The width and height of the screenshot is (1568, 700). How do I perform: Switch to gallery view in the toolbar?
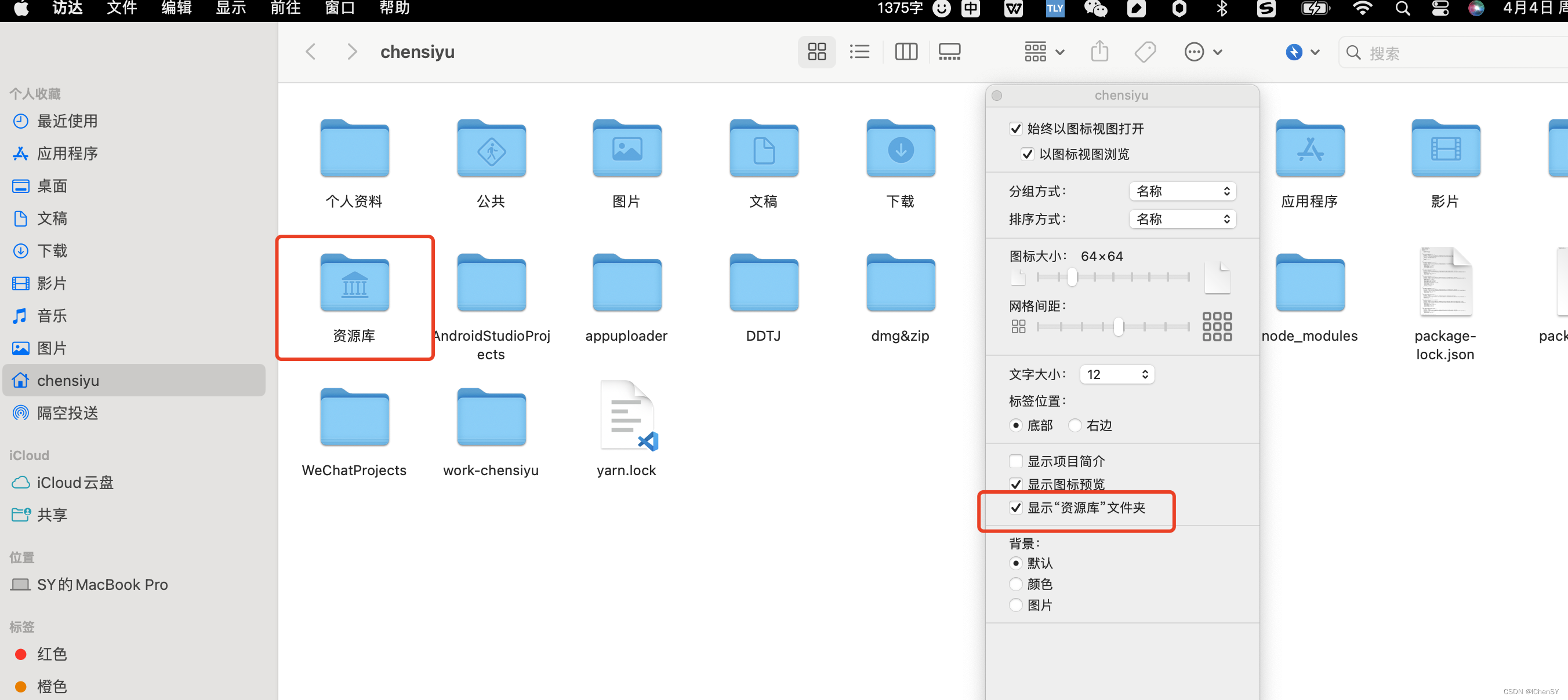tap(949, 52)
